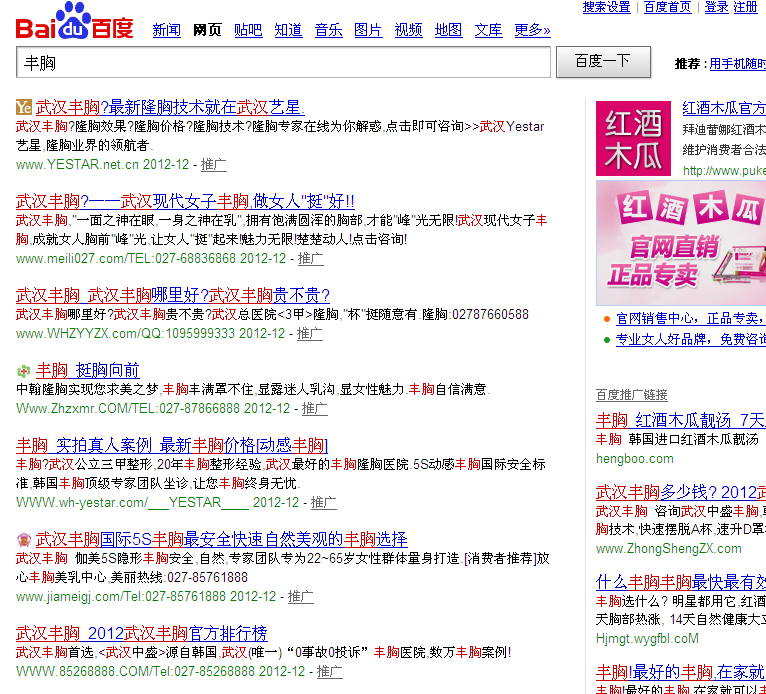Open the 红酒木瓜 square logo ad

[634, 138]
